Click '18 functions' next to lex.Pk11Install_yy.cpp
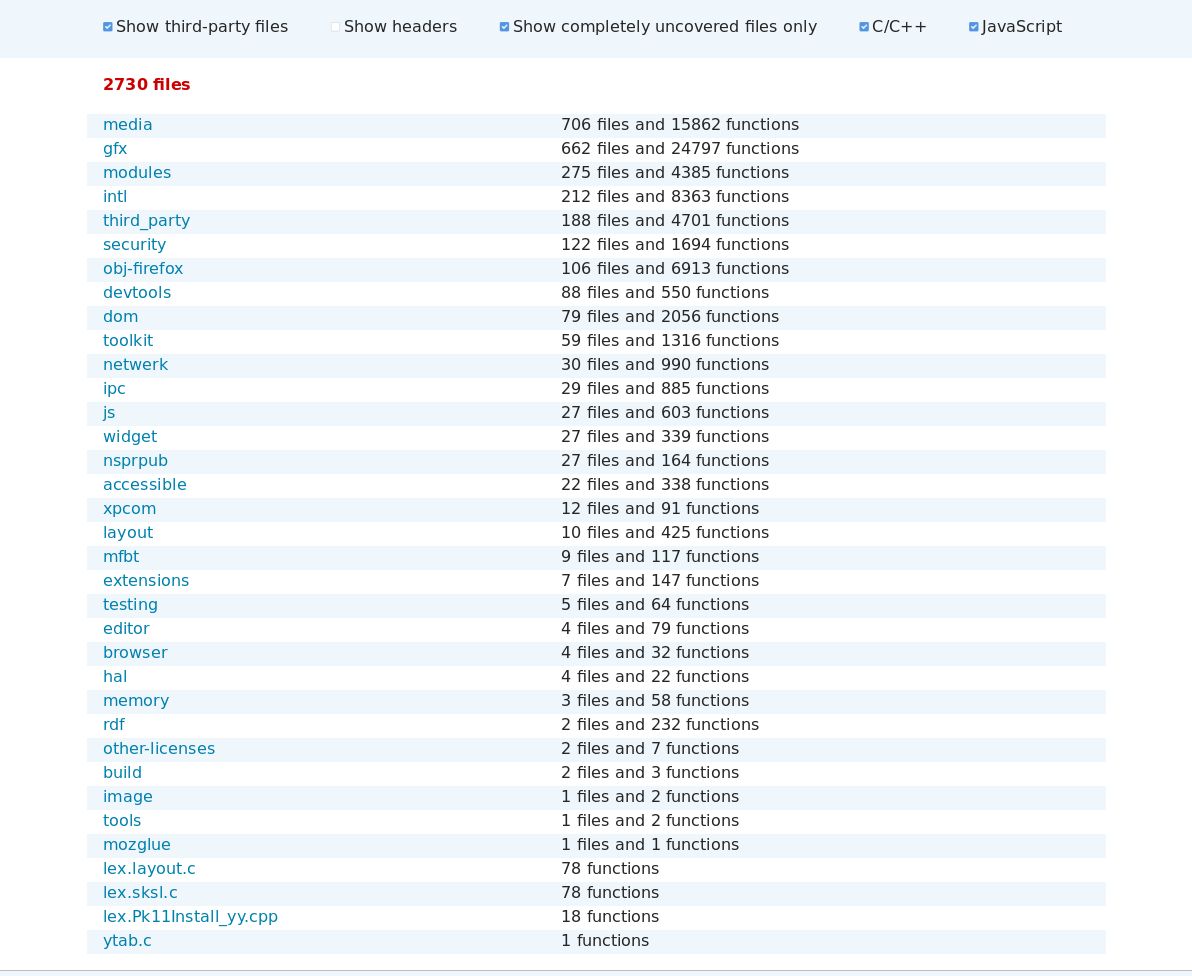 (610, 917)
